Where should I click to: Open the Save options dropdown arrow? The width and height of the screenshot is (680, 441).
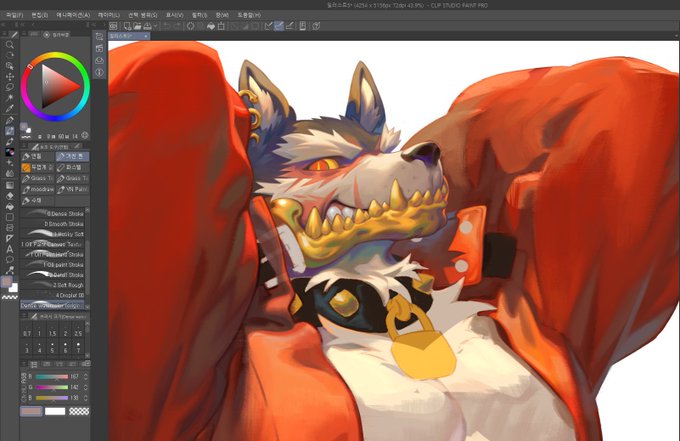point(155,26)
